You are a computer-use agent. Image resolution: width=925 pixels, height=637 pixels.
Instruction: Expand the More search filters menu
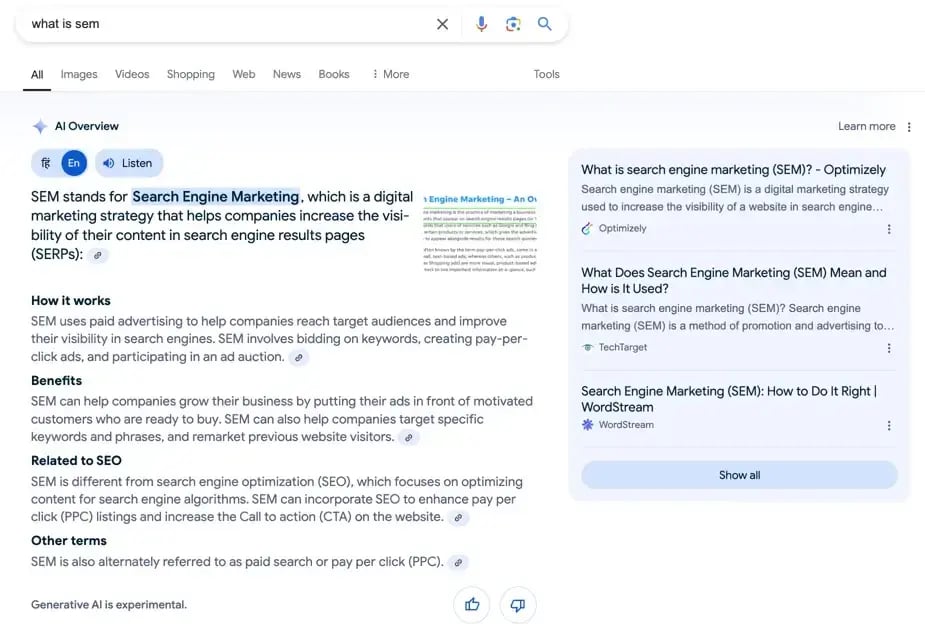click(391, 74)
